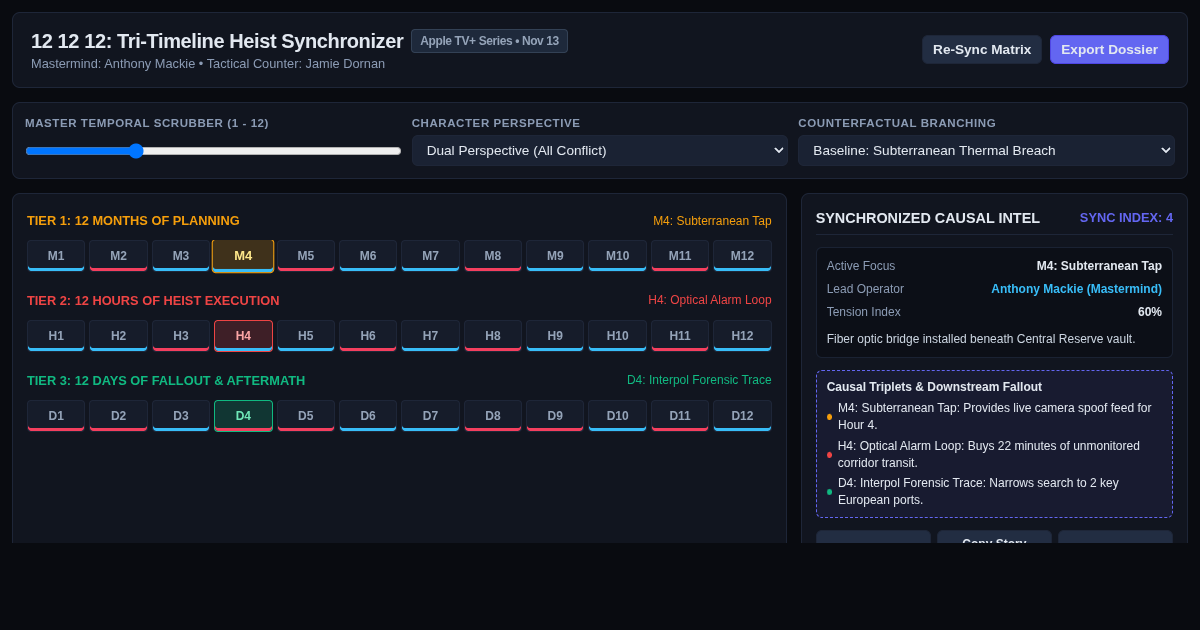1200x630 pixels.
Task: Click the 12 12 12 Tri-Timeline Heist Synchronizer title
Action: [217, 41]
